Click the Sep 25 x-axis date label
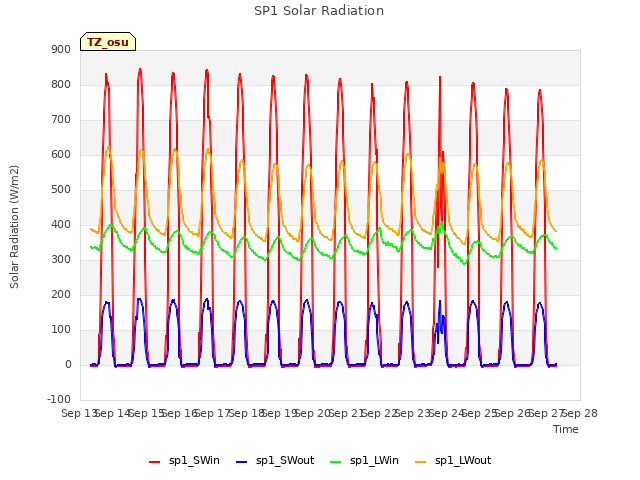The image size is (640, 480). pos(480,413)
